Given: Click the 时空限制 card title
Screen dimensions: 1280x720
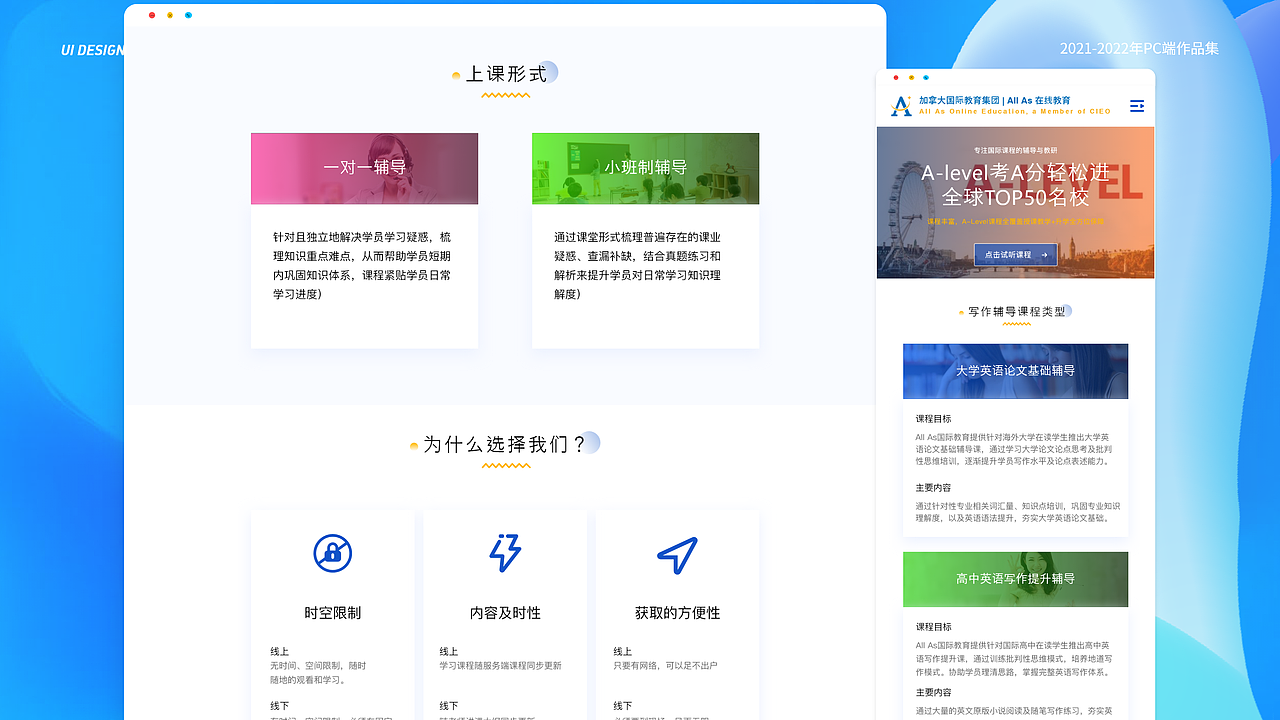Looking at the screenshot, I should (x=333, y=613).
